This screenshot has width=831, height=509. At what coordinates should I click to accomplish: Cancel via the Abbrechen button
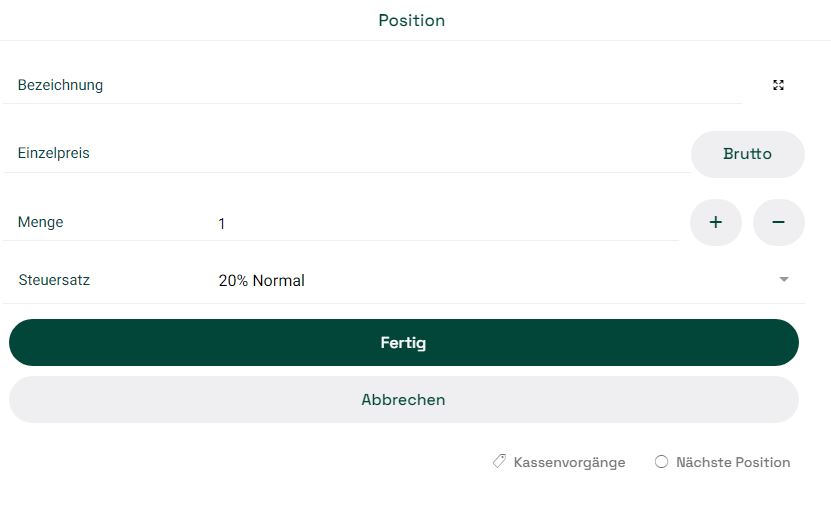pyautogui.click(x=404, y=400)
